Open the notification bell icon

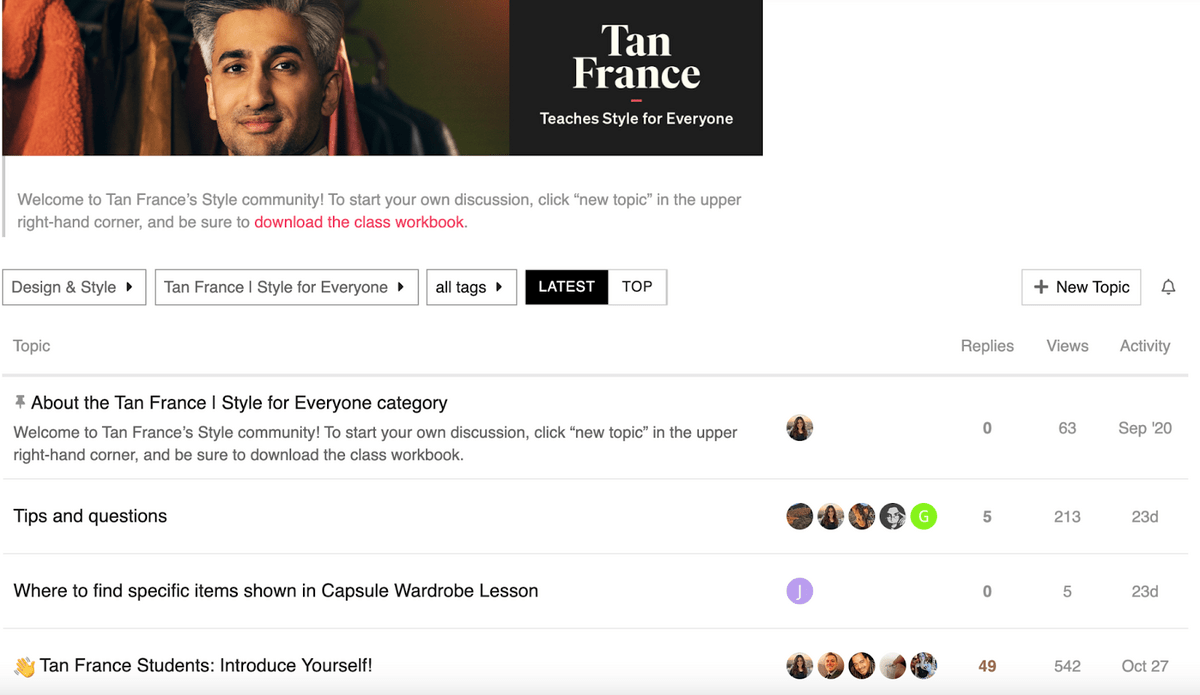(1168, 287)
